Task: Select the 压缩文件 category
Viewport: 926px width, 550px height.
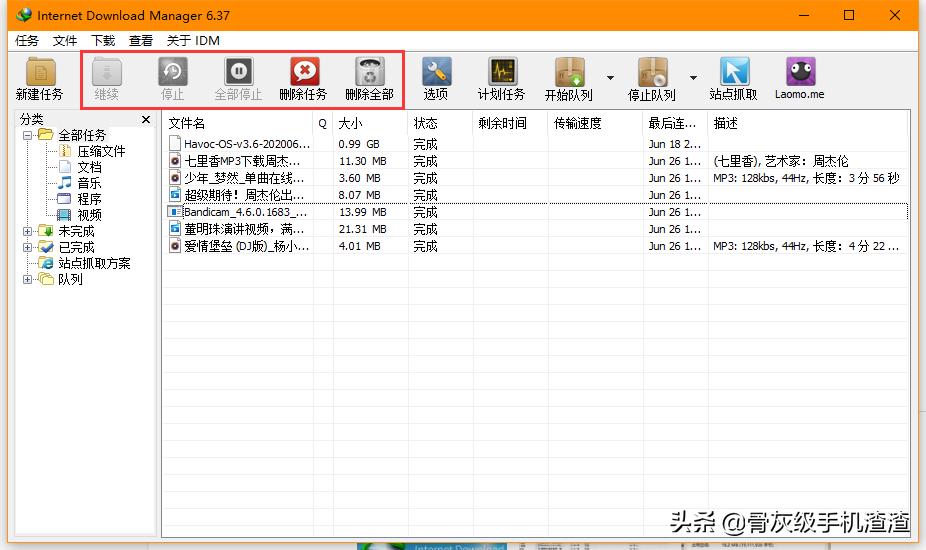Action: click(101, 151)
